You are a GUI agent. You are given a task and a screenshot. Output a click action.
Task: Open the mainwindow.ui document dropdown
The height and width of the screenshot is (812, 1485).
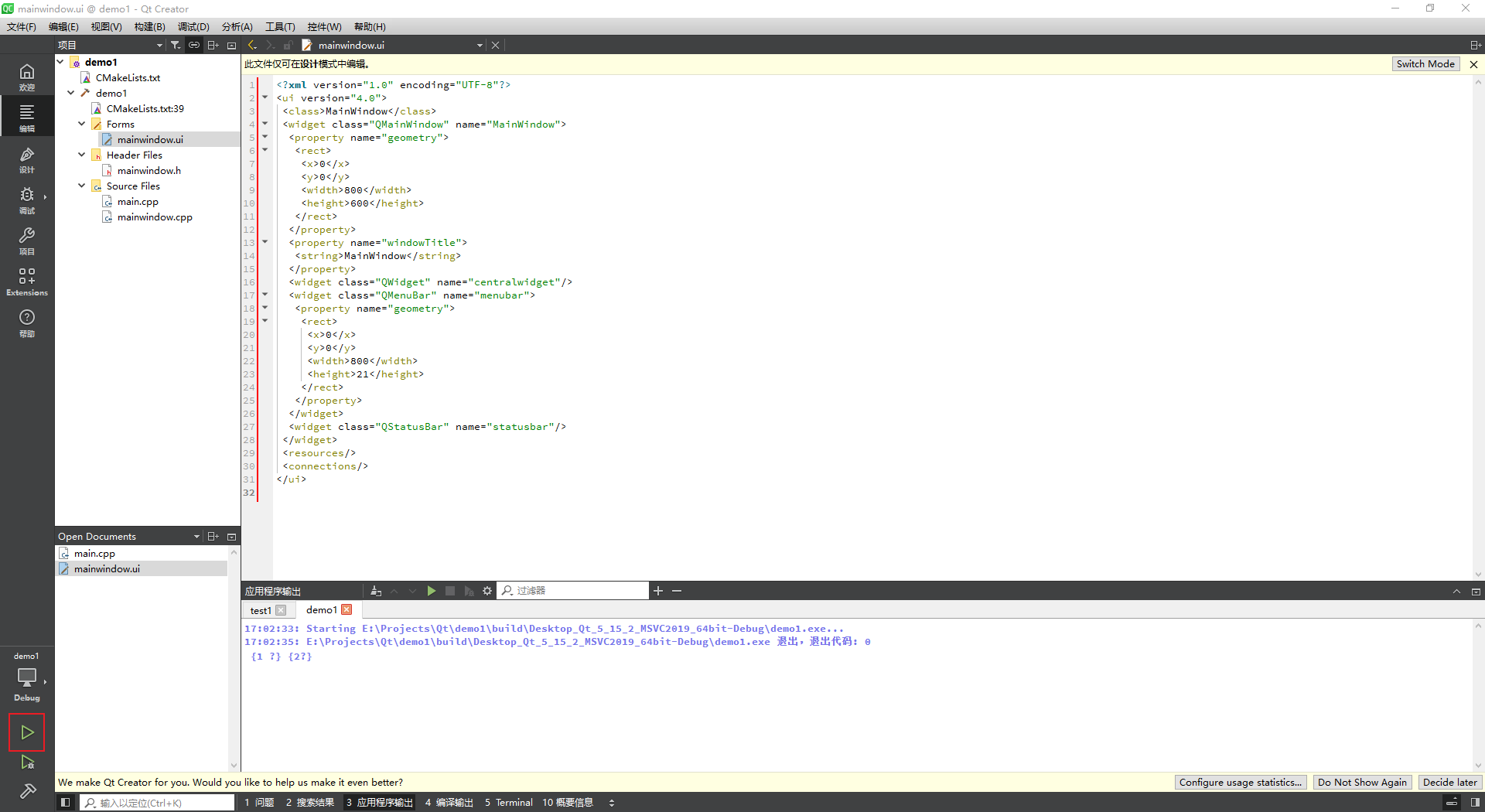pyautogui.click(x=480, y=45)
